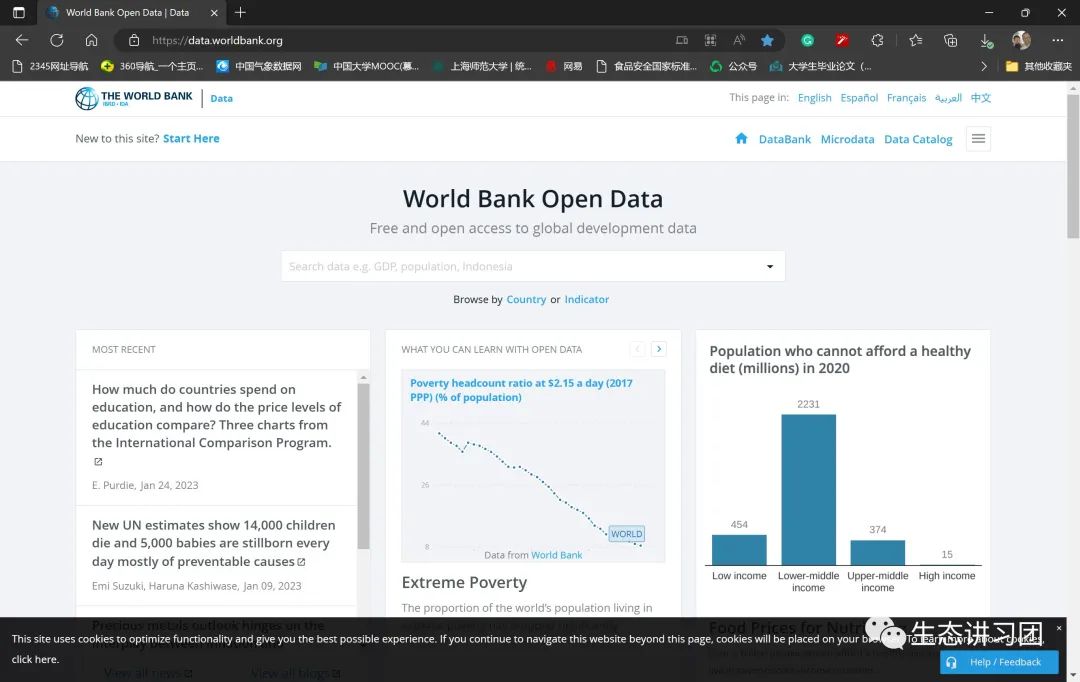Go back to the previous page
The image size is (1080, 682).
[21, 41]
